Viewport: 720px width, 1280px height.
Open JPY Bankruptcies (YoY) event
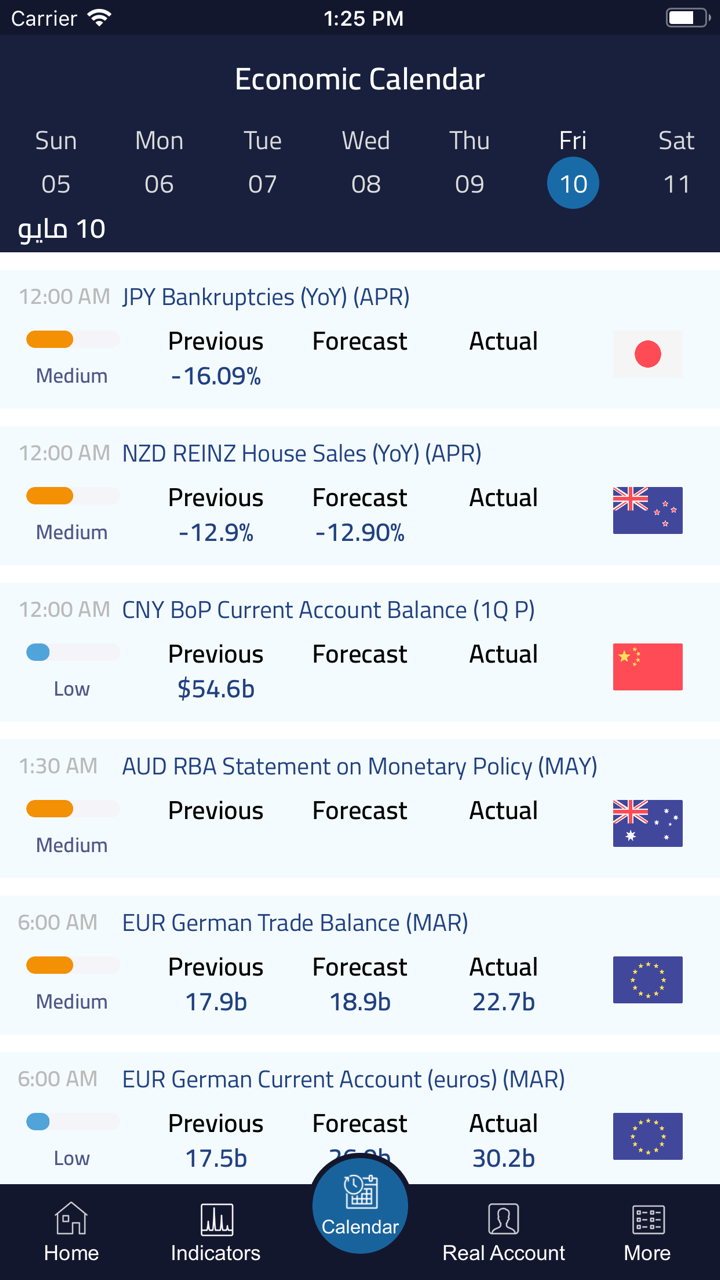tap(266, 297)
